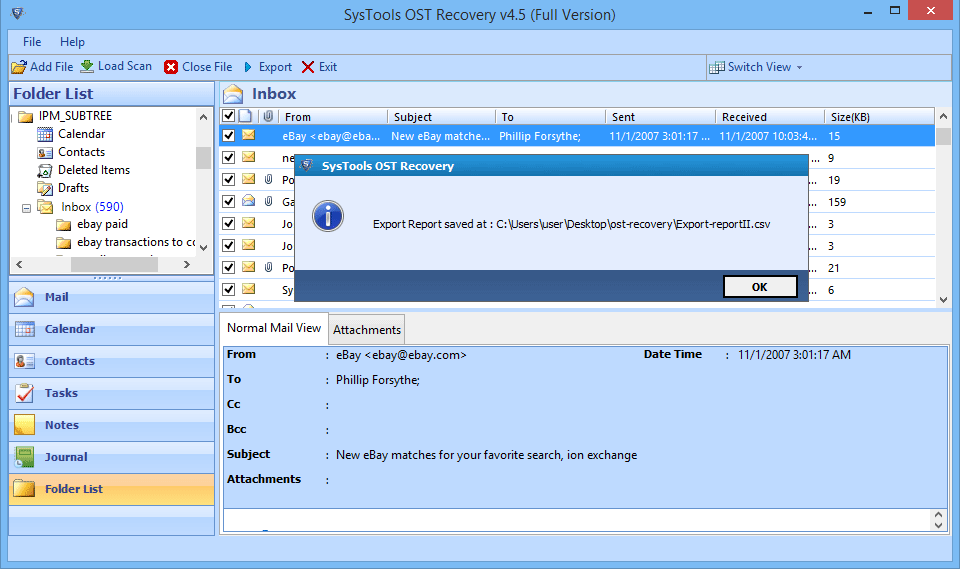This screenshot has width=960, height=569.
Task: Open the Help menu
Action: click(72, 42)
